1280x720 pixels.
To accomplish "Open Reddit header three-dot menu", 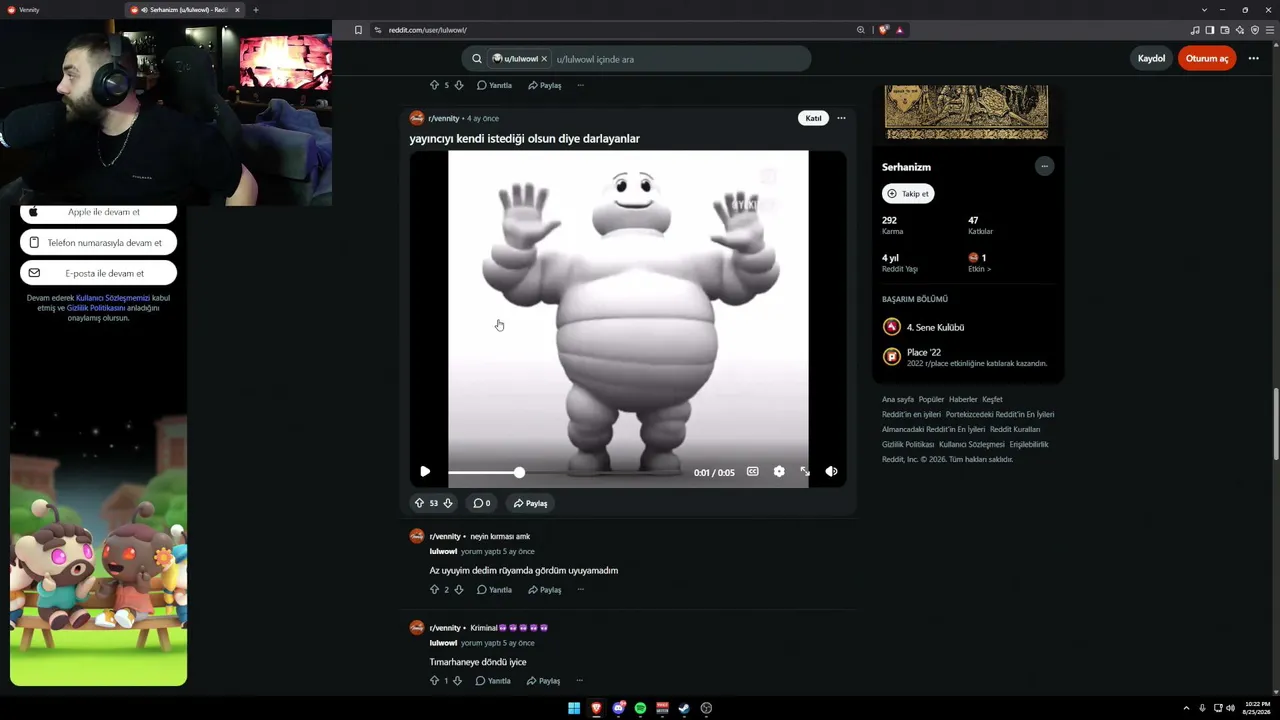I will pos(1253,58).
